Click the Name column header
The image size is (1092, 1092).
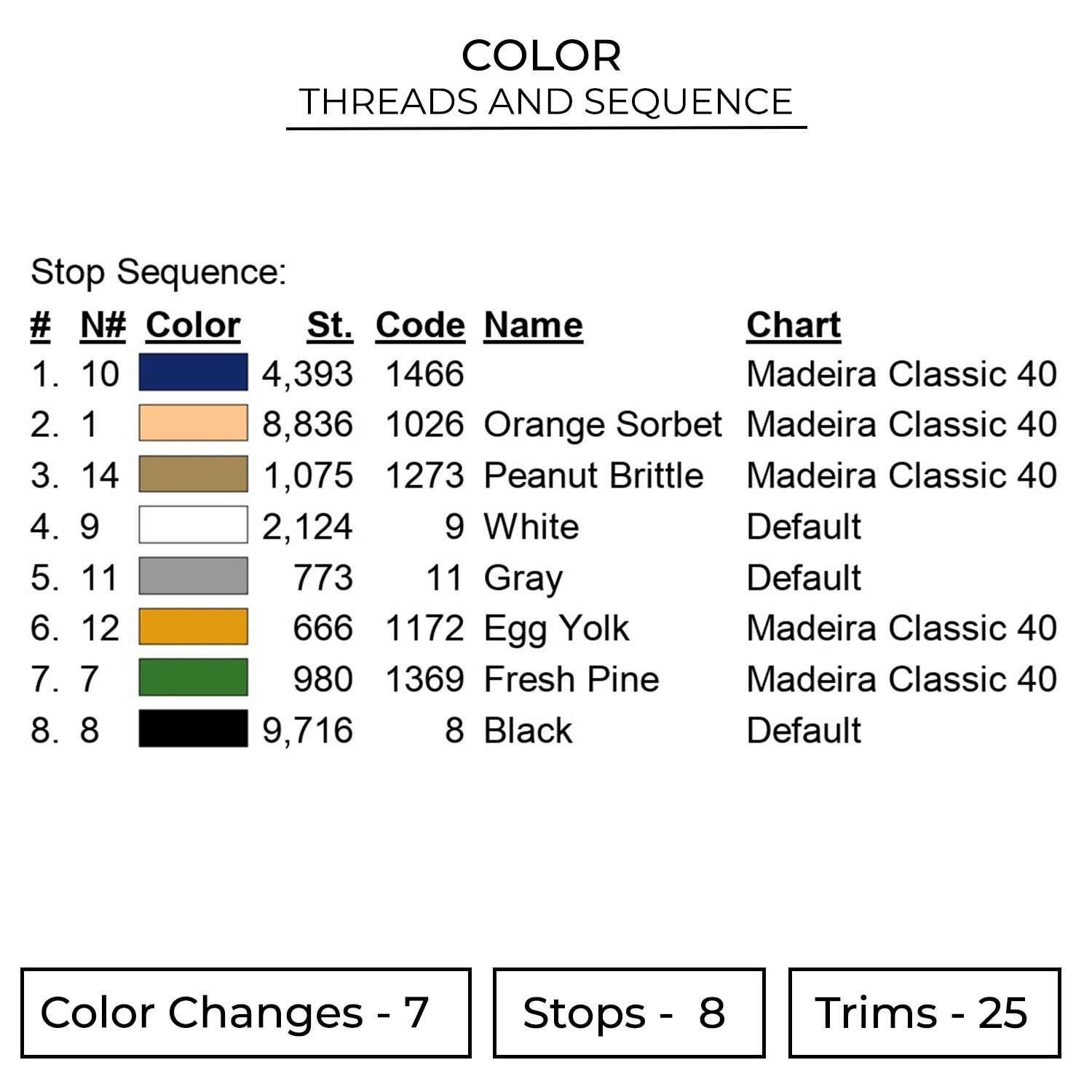tap(533, 325)
